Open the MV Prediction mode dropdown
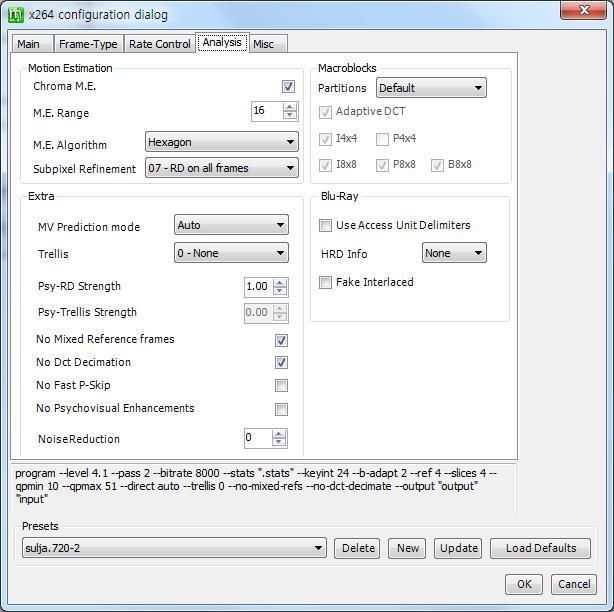Viewport: 614px width, 612px height. click(231, 225)
